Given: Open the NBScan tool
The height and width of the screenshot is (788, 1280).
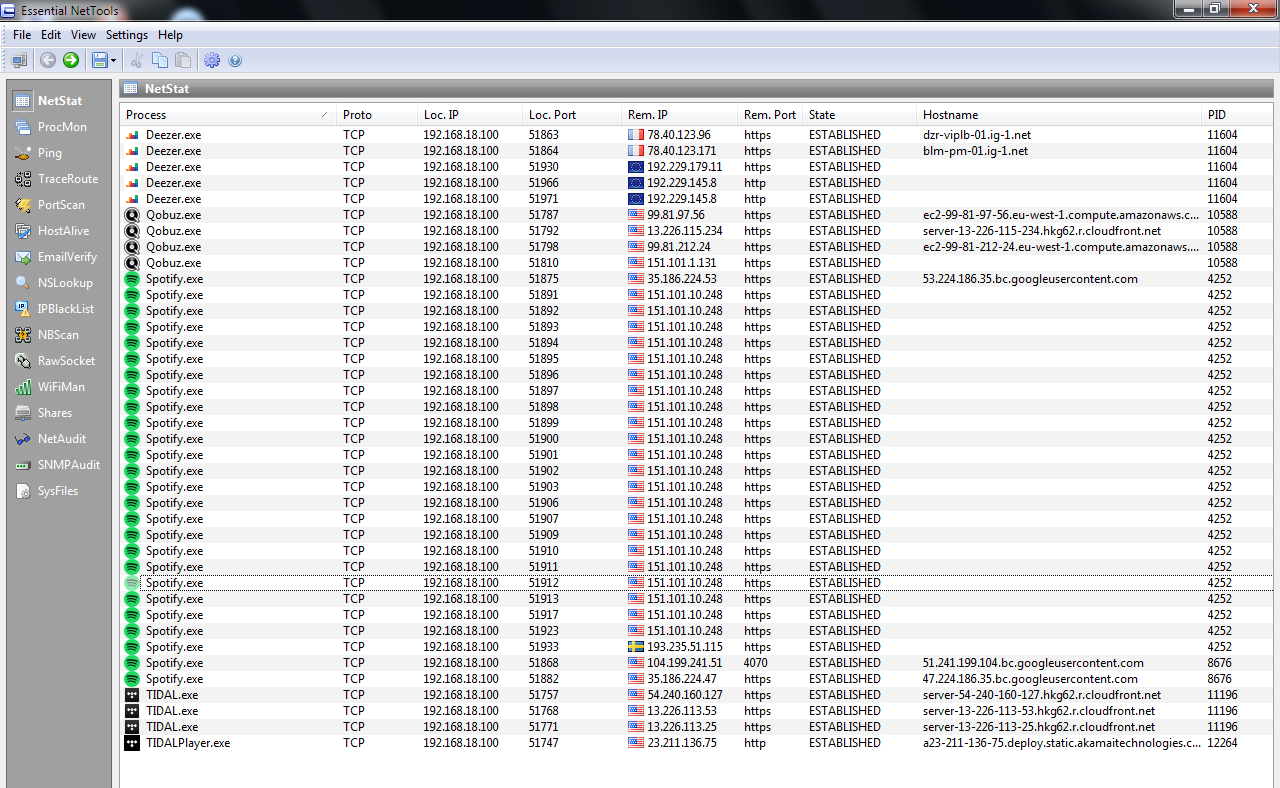Looking at the screenshot, I should (x=47, y=335).
